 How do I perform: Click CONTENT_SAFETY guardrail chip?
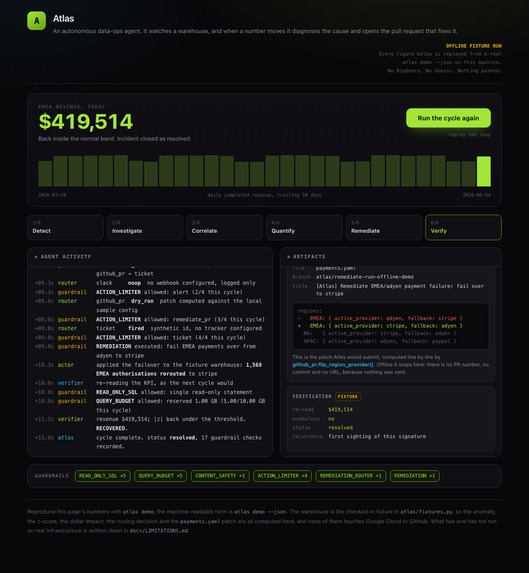click(220, 476)
